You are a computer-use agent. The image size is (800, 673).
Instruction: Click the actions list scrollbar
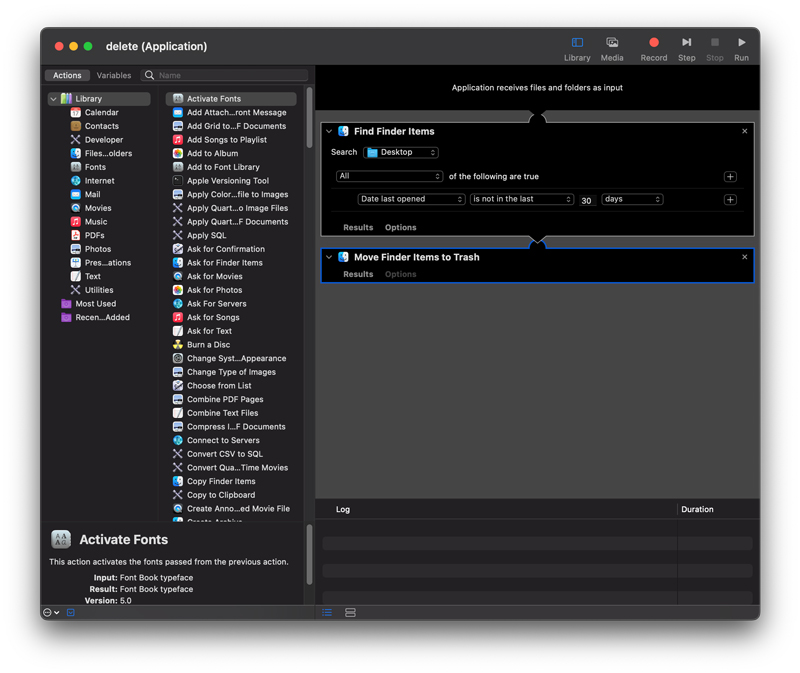coord(309,118)
